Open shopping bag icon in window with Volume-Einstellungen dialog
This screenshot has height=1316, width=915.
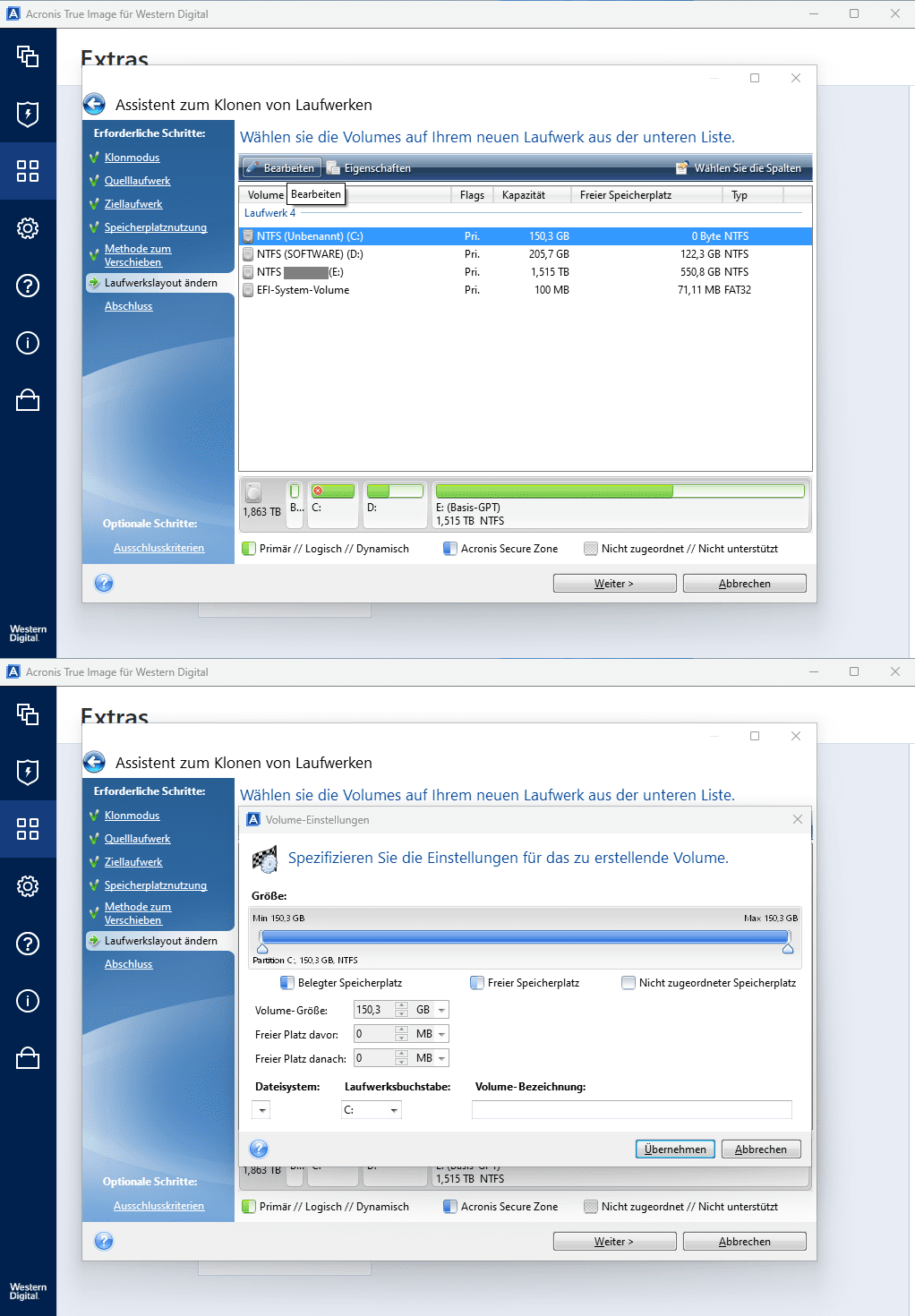pos(28,1058)
